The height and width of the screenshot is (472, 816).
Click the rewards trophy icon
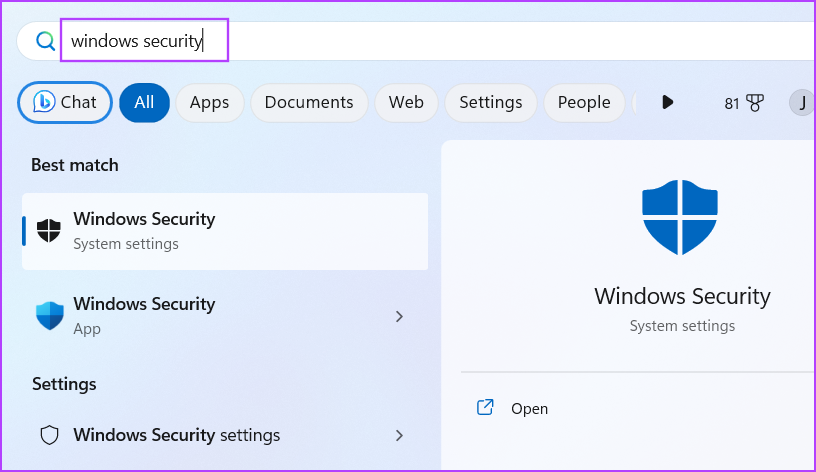pos(755,102)
